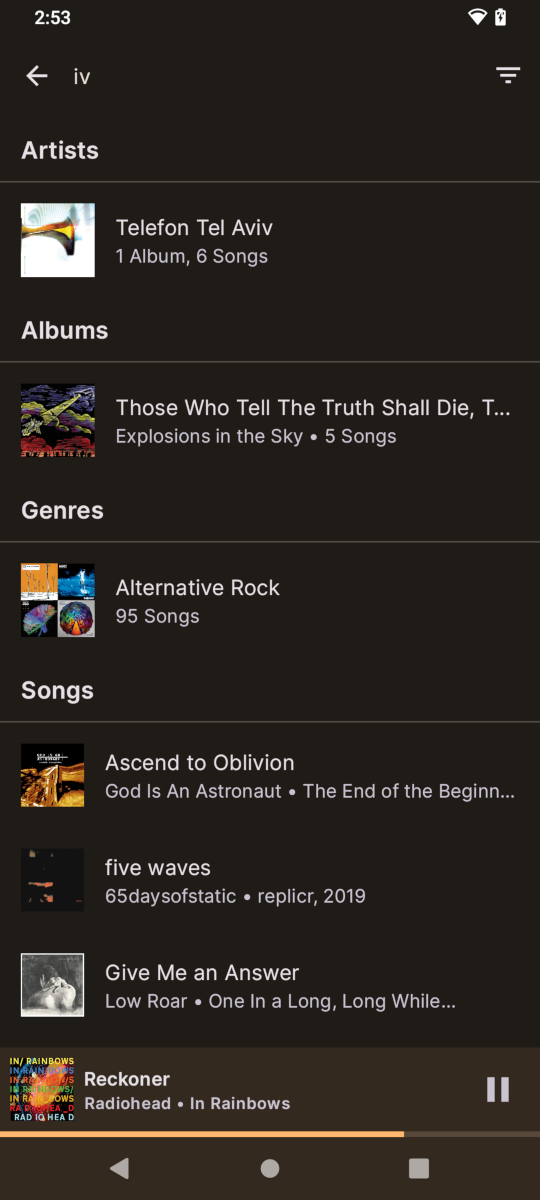Click the search field containing "iv"

[270, 76]
